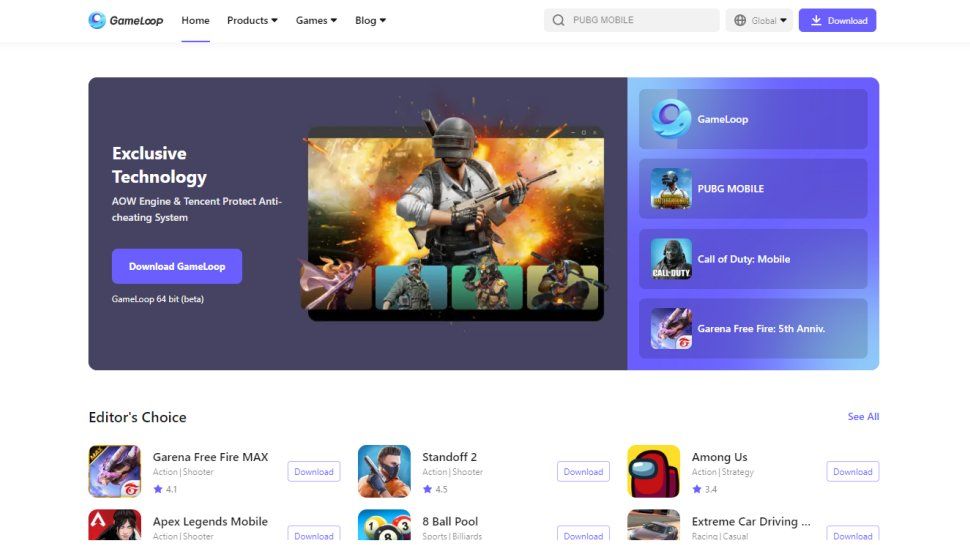
Task: Open the Home tab
Action: coord(195,20)
